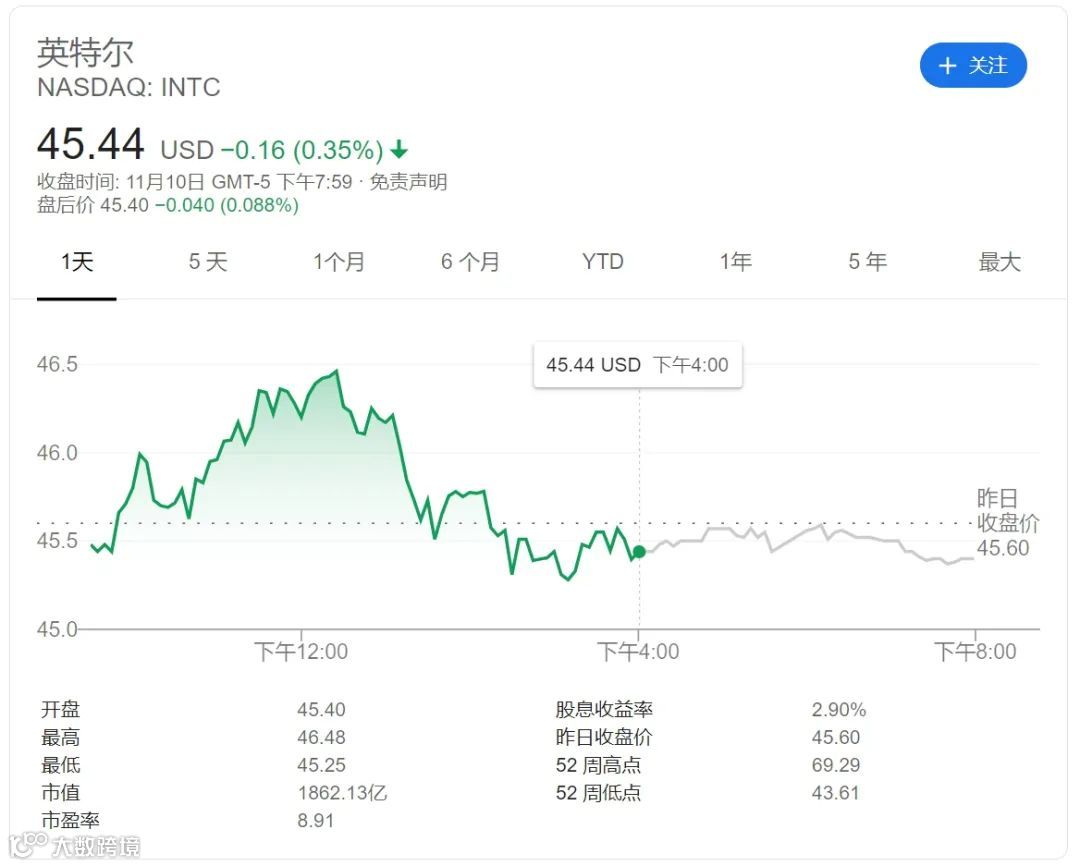This screenshot has width=1080, height=866.
Task: Click the green closing dot on chart
Action: click(639, 552)
